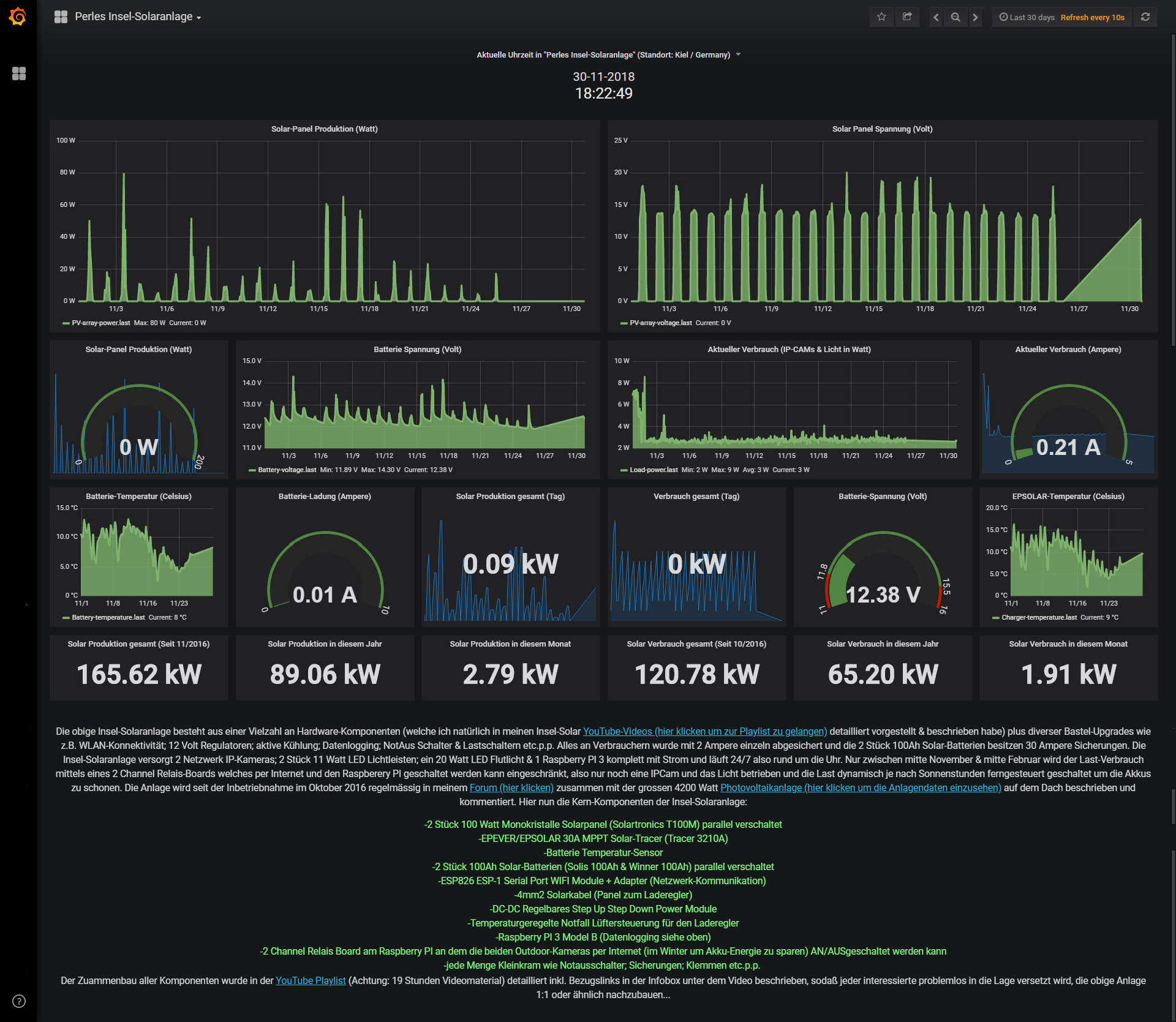Toggle PV-array-power.last legend series
The image size is (1176, 1022).
pos(100,323)
